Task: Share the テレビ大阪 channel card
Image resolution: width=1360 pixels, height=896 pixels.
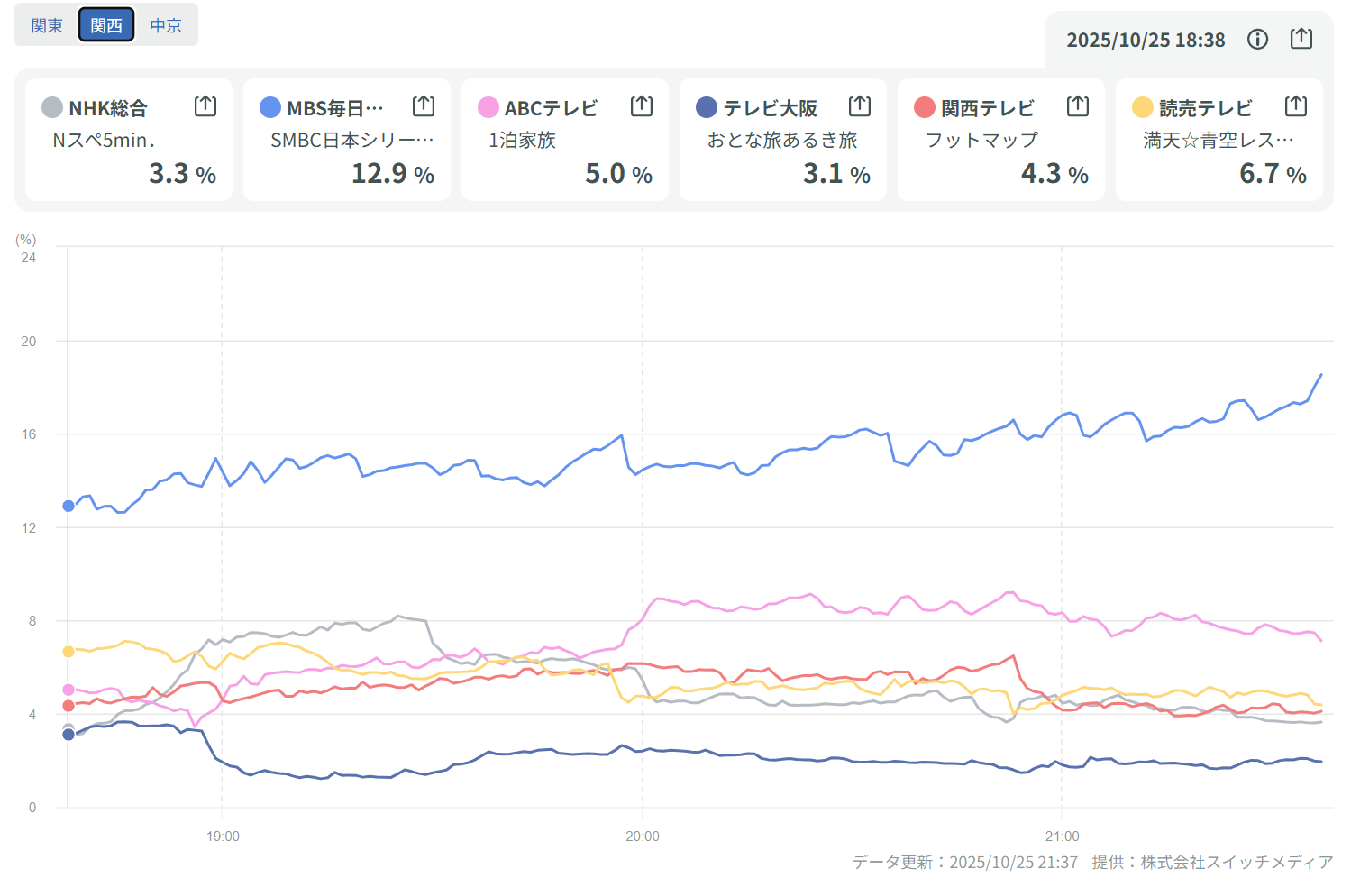Action: tap(860, 106)
